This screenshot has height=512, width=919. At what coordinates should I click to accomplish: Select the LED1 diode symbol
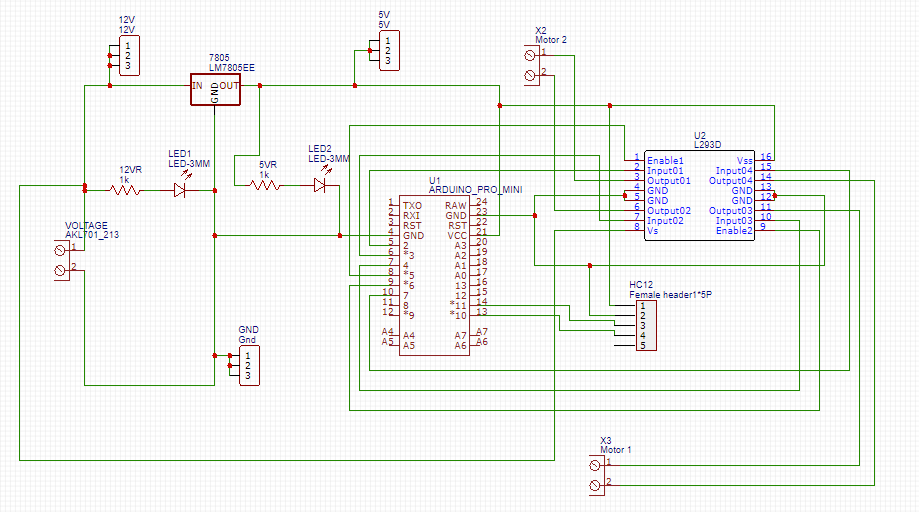pyautogui.click(x=181, y=190)
